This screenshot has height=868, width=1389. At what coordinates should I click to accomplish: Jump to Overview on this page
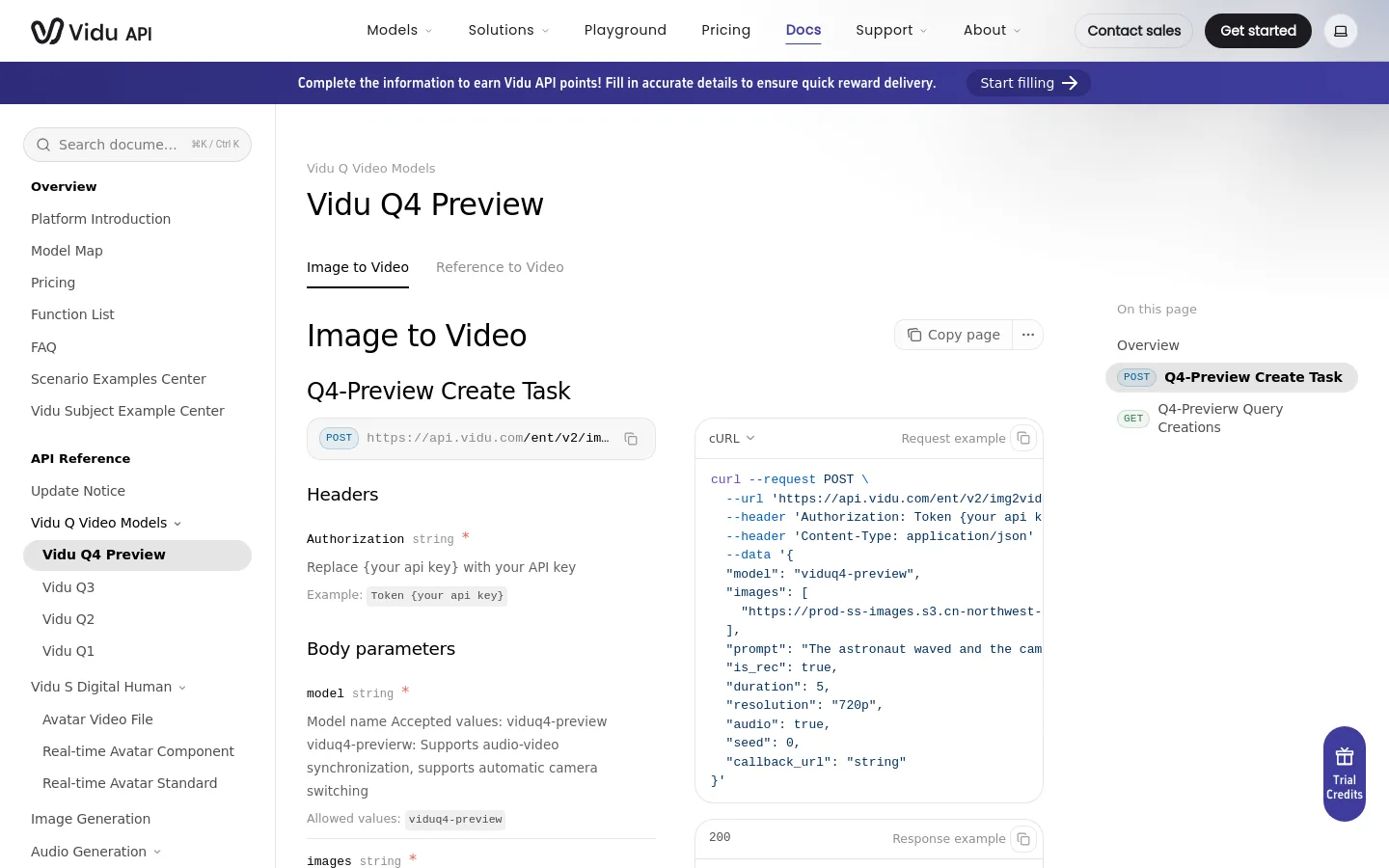[x=1148, y=345]
